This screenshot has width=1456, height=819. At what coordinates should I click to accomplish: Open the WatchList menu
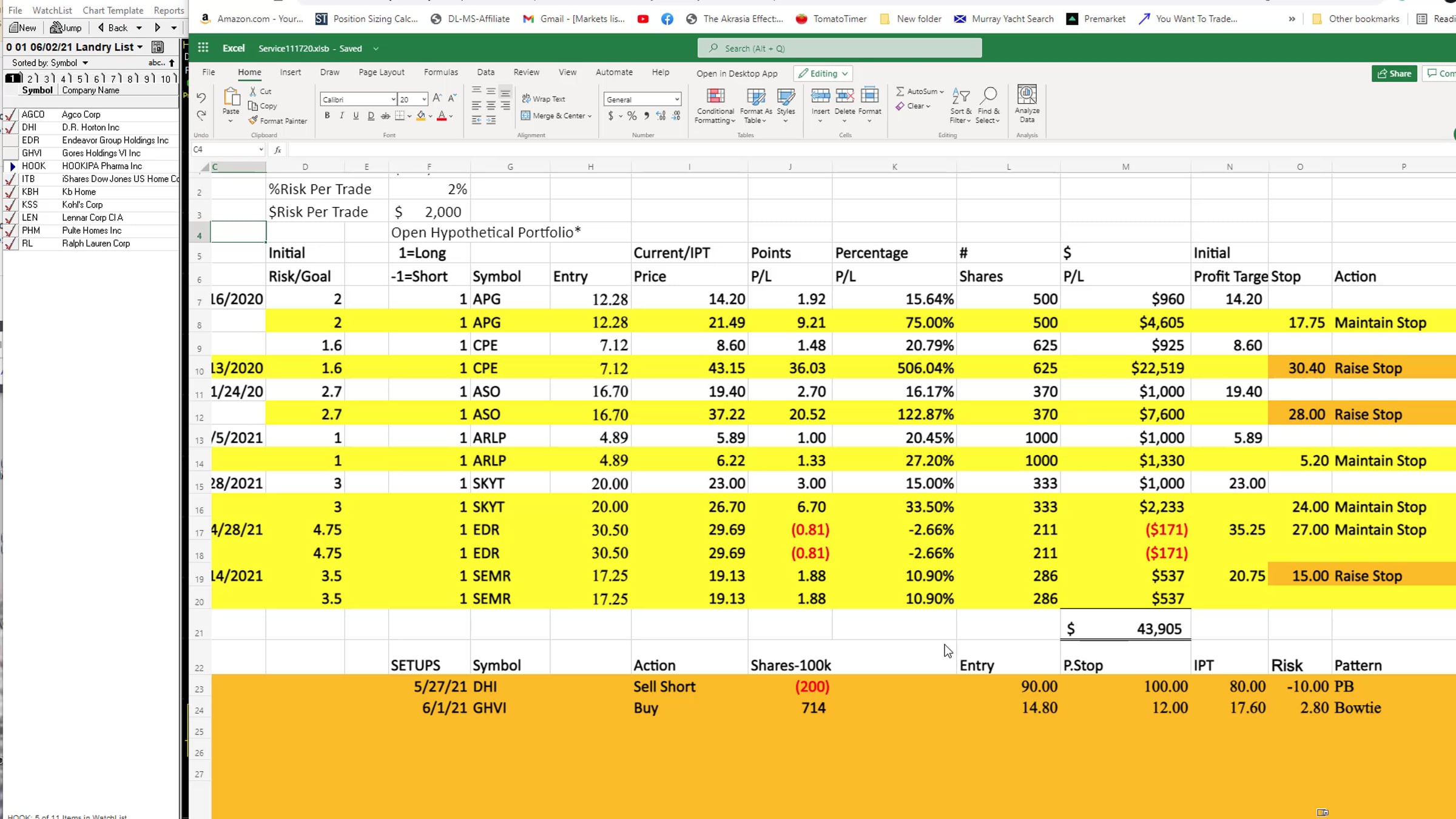point(52,10)
